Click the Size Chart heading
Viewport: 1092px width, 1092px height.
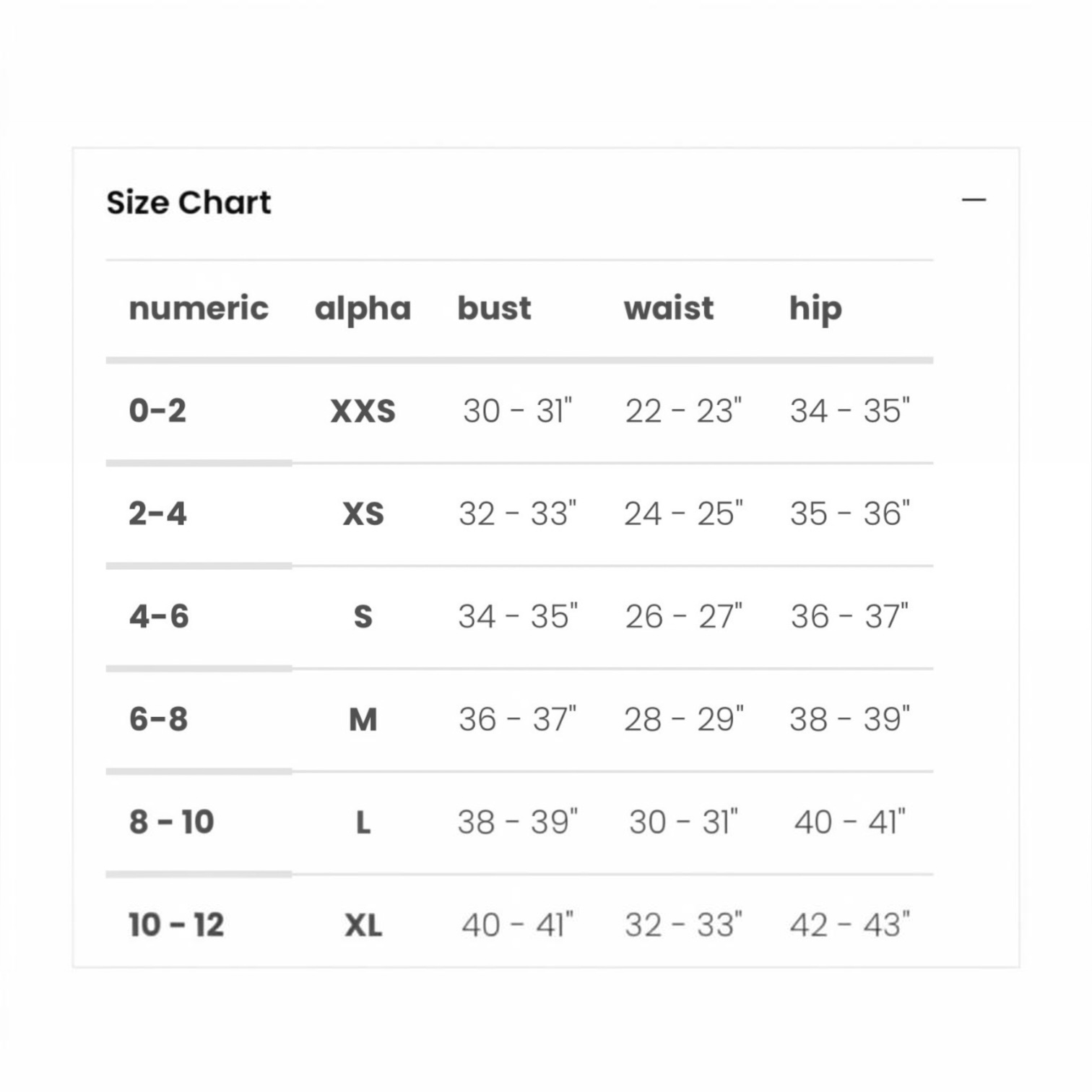(188, 202)
